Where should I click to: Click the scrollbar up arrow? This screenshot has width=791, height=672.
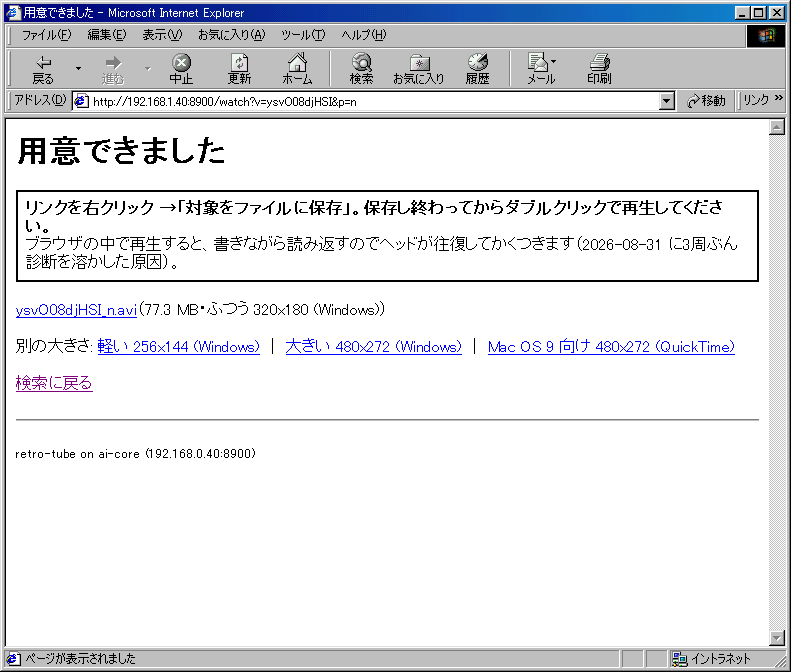point(777,127)
